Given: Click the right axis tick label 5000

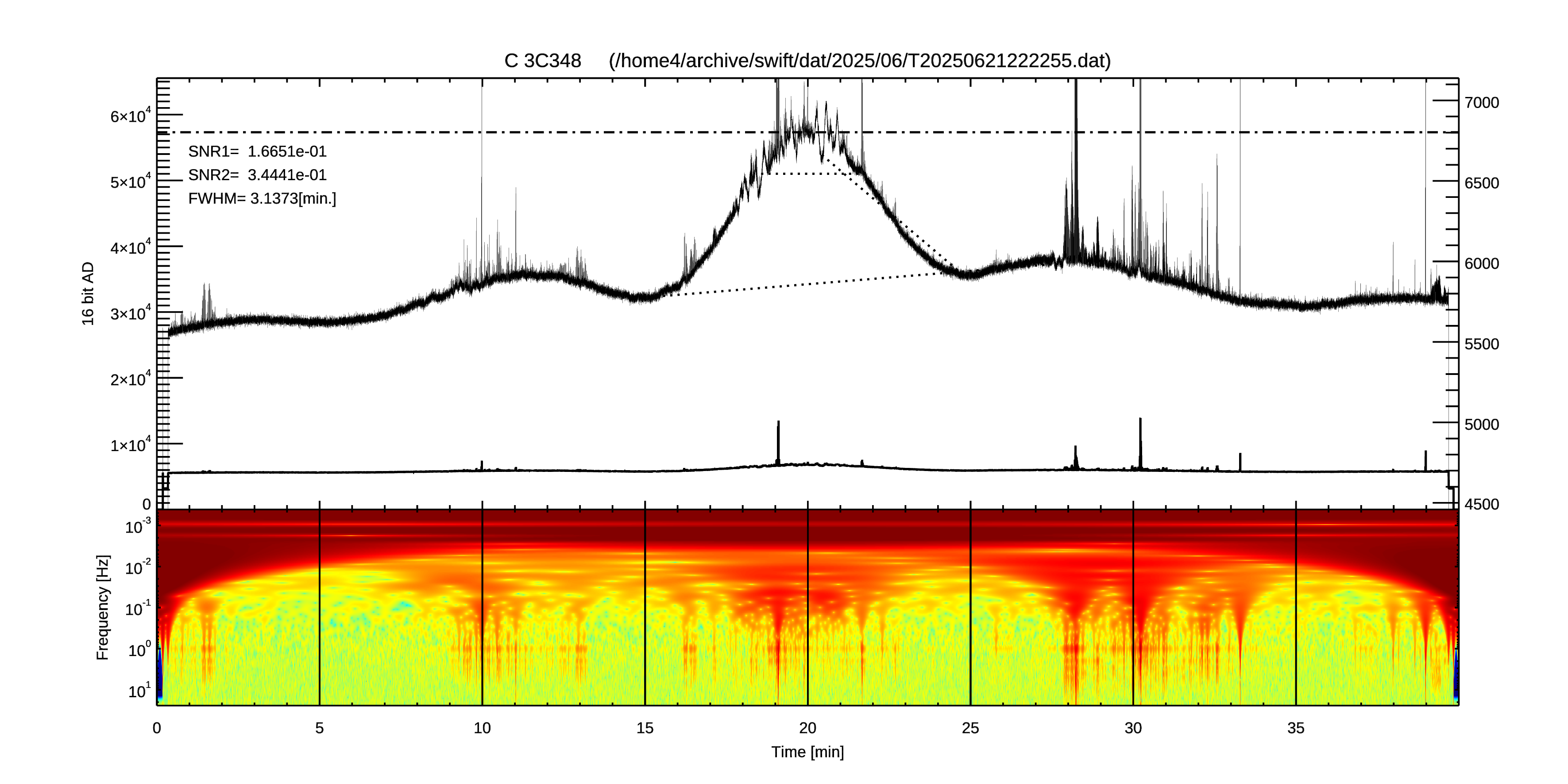Looking at the screenshot, I should click(x=1482, y=424).
